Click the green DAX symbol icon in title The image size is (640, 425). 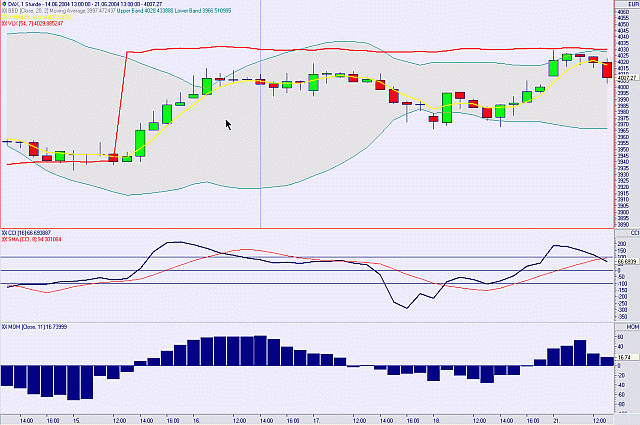tap(5, 4)
